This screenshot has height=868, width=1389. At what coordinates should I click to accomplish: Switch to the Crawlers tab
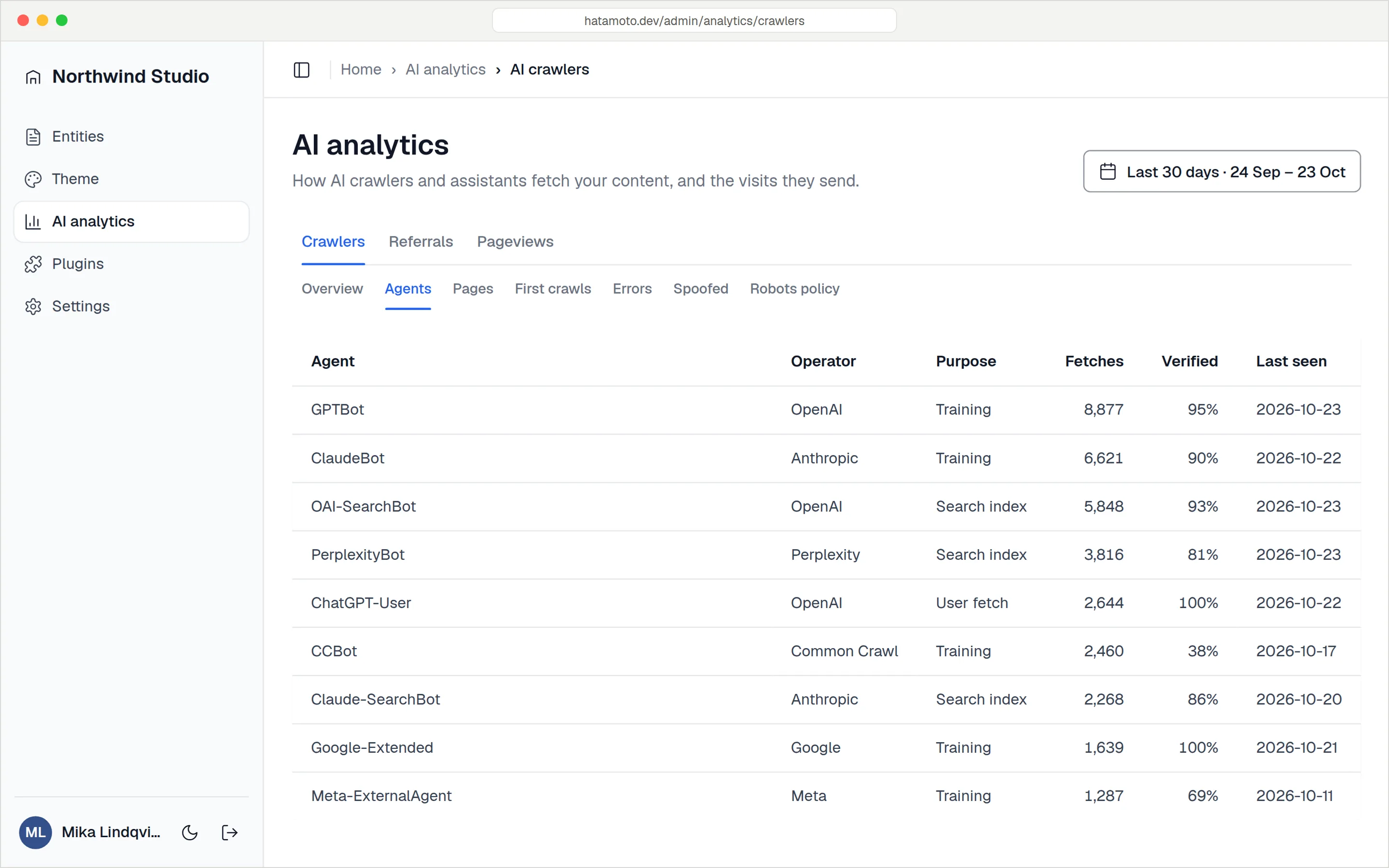[333, 242]
